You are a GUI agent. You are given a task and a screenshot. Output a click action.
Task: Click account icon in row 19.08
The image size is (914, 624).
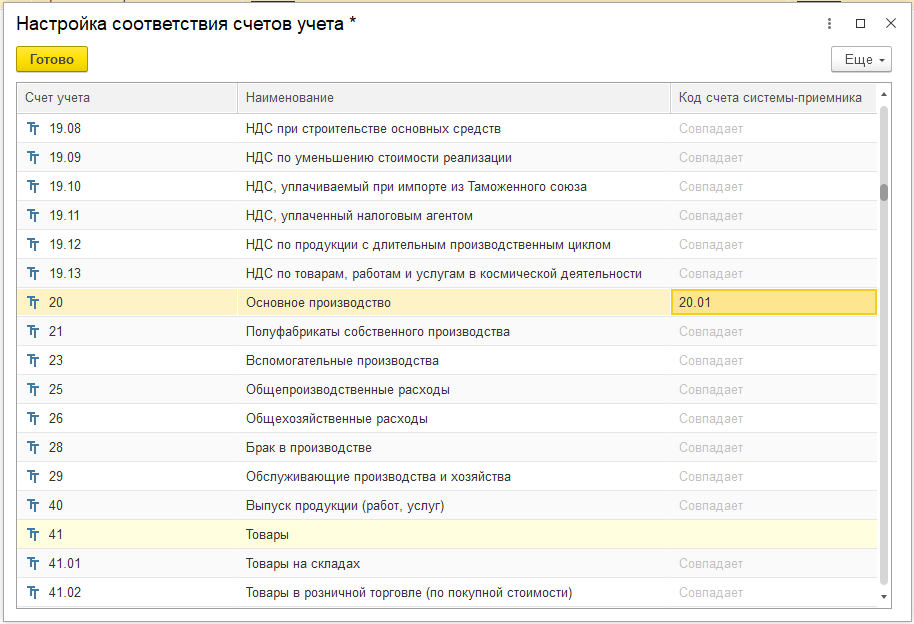coord(33,128)
